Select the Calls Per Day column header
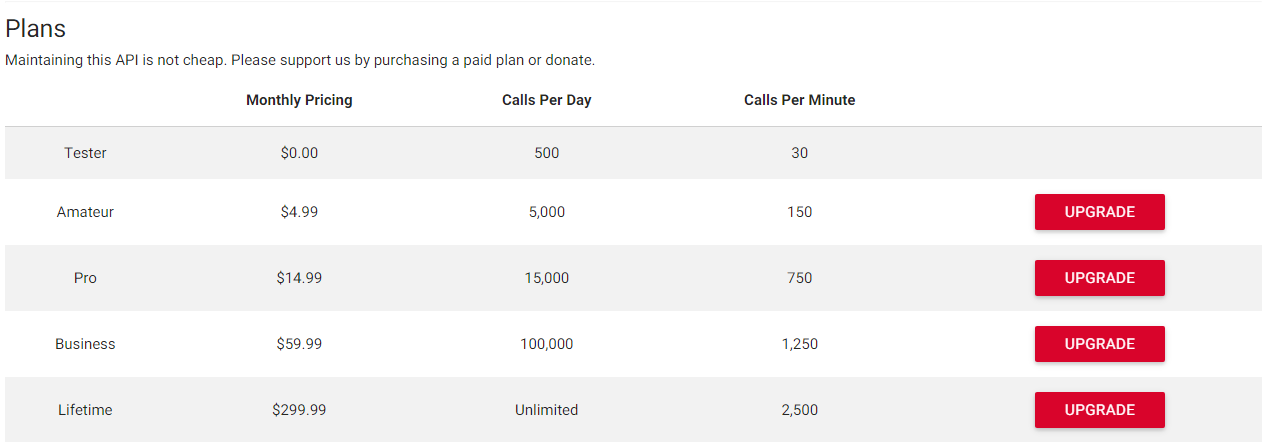1268x442 pixels. coord(546,100)
